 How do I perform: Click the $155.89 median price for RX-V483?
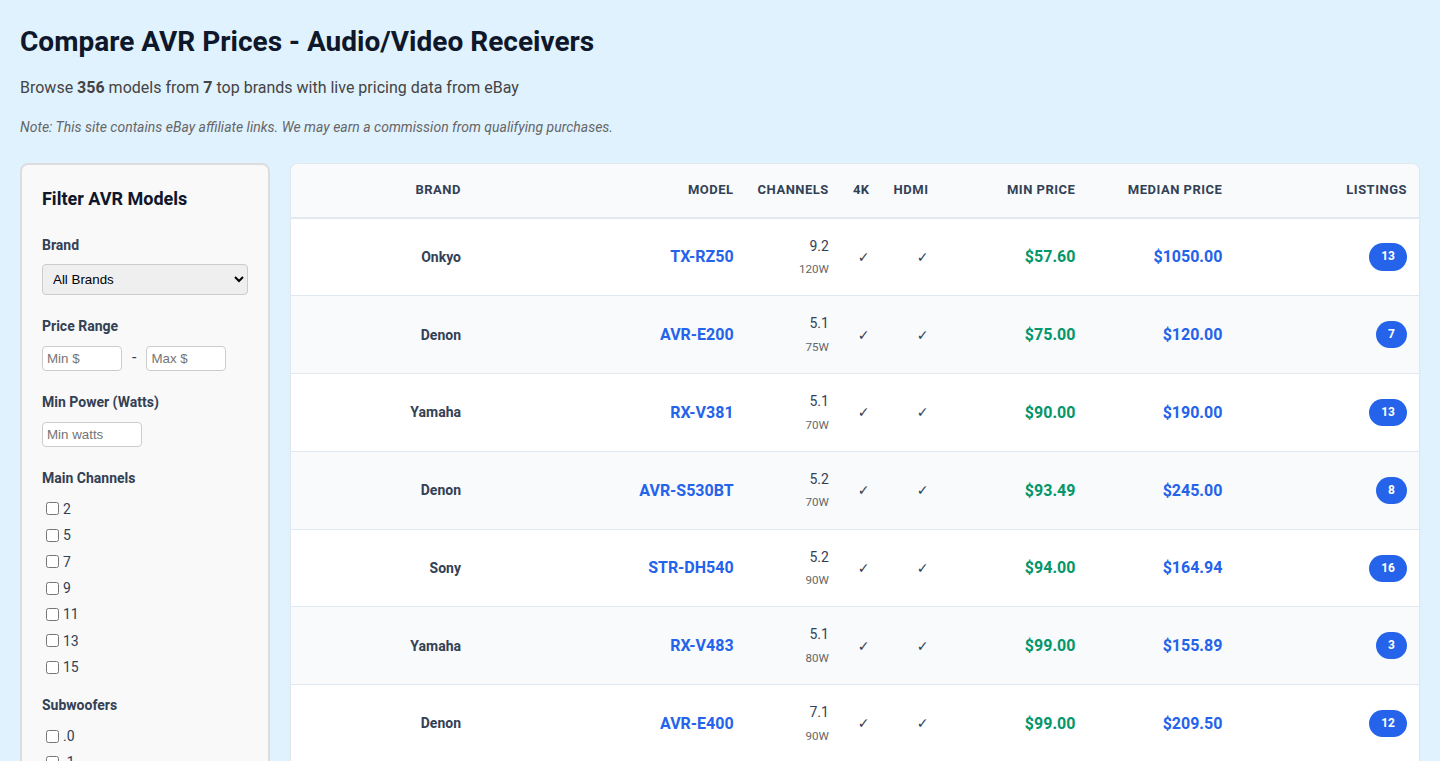[x=1192, y=646]
